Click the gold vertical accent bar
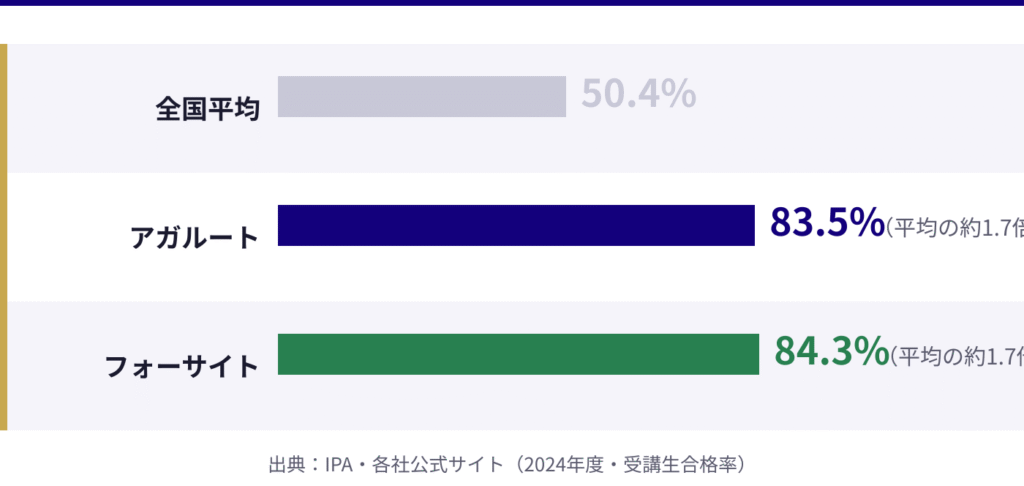 pos(3,236)
